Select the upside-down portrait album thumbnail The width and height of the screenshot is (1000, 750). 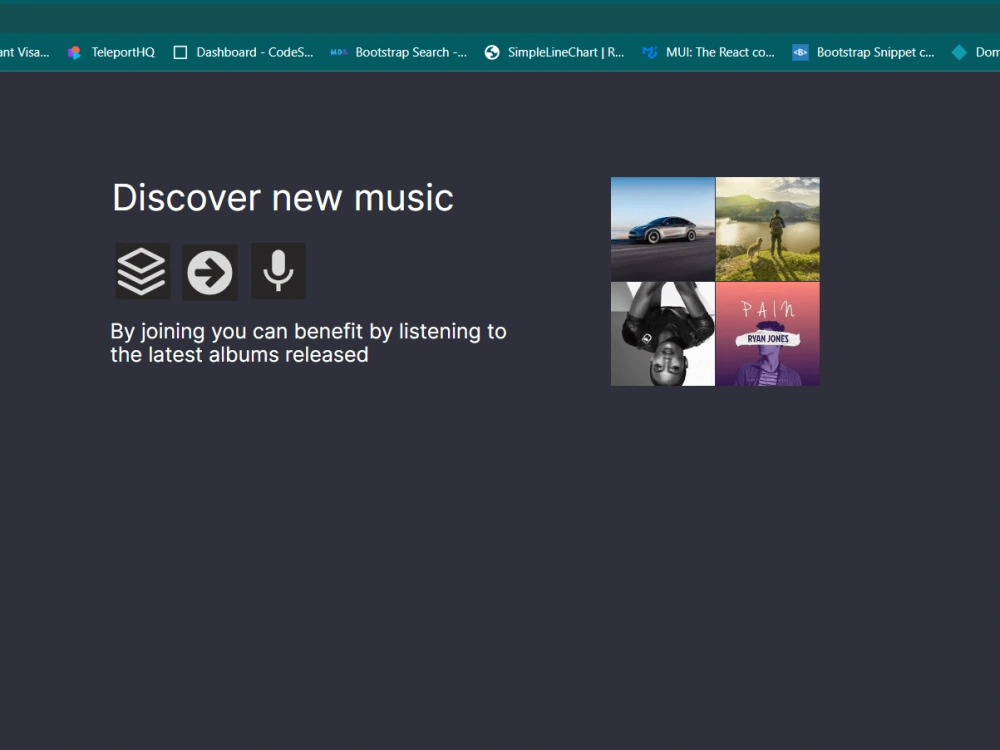pos(663,334)
